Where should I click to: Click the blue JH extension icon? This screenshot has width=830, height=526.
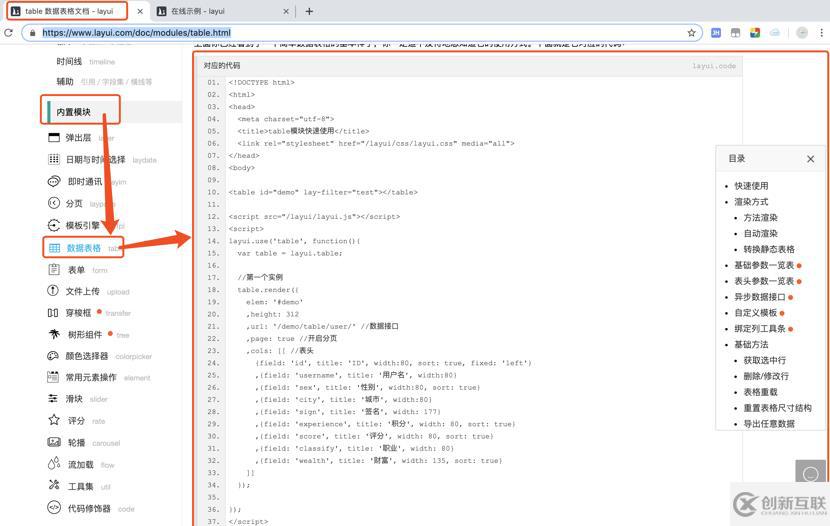click(x=716, y=33)
